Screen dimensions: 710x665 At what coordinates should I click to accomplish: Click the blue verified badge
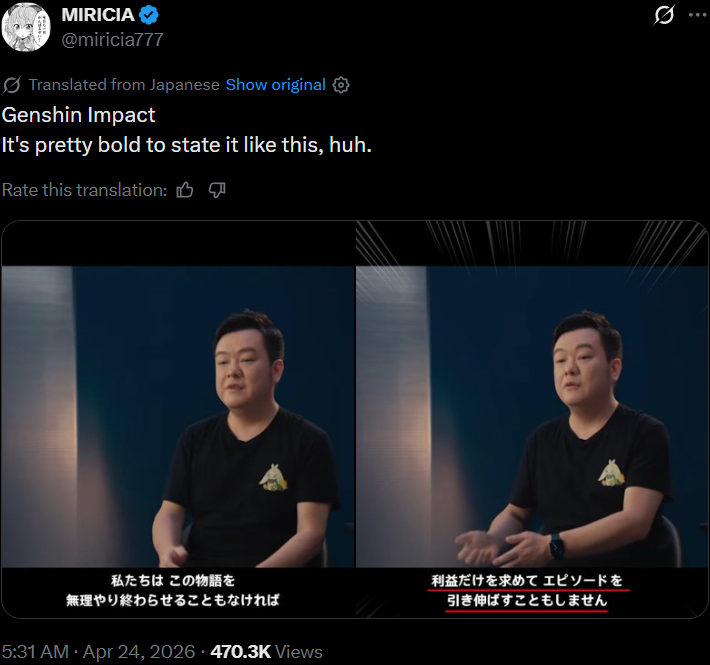pos(149,15)
